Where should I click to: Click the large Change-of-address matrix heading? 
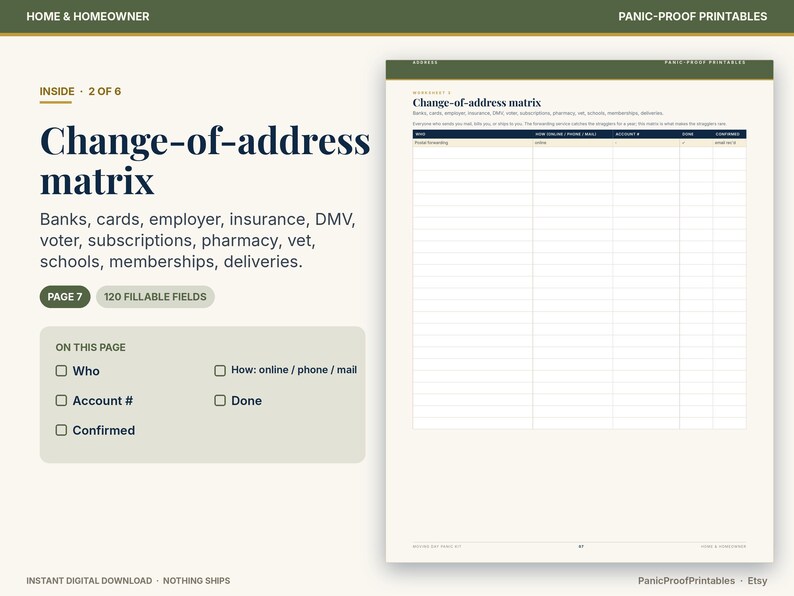click(205, 160)
